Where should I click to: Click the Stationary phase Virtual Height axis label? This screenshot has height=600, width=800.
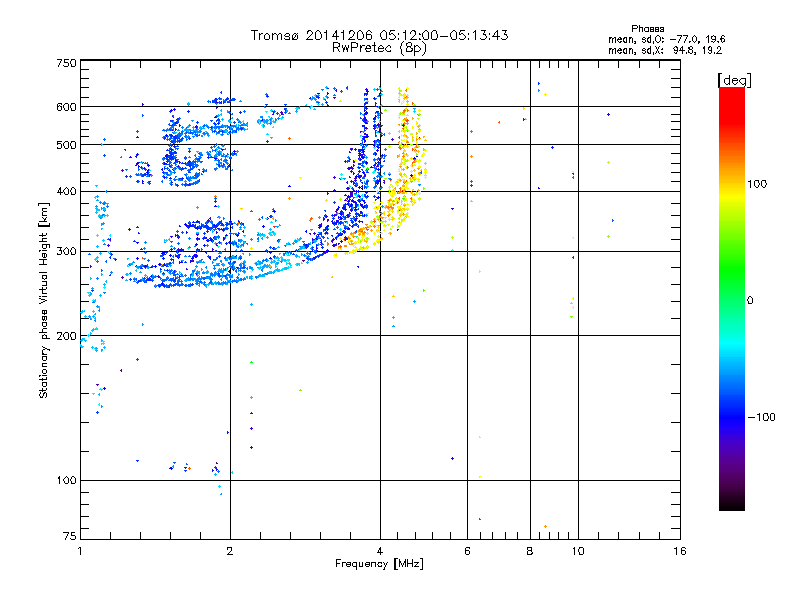pyautogui.click(x=44, y=300)
